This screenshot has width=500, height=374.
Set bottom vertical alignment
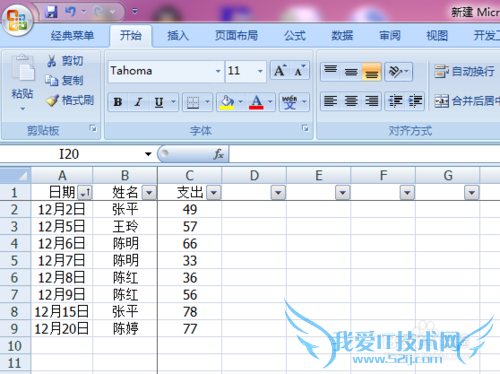coord(372,71)
